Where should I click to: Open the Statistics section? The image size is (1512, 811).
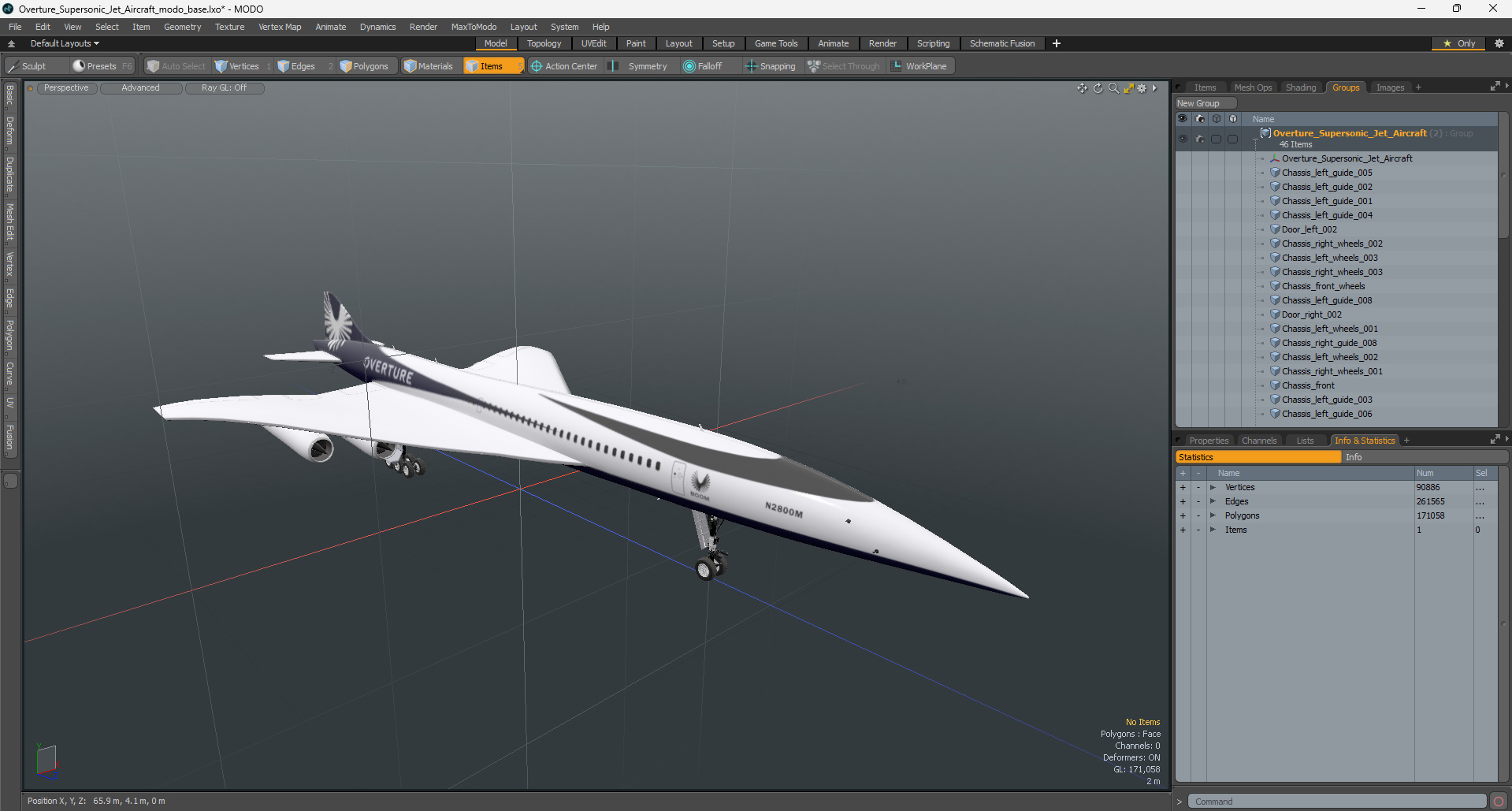pos(1258,457)
